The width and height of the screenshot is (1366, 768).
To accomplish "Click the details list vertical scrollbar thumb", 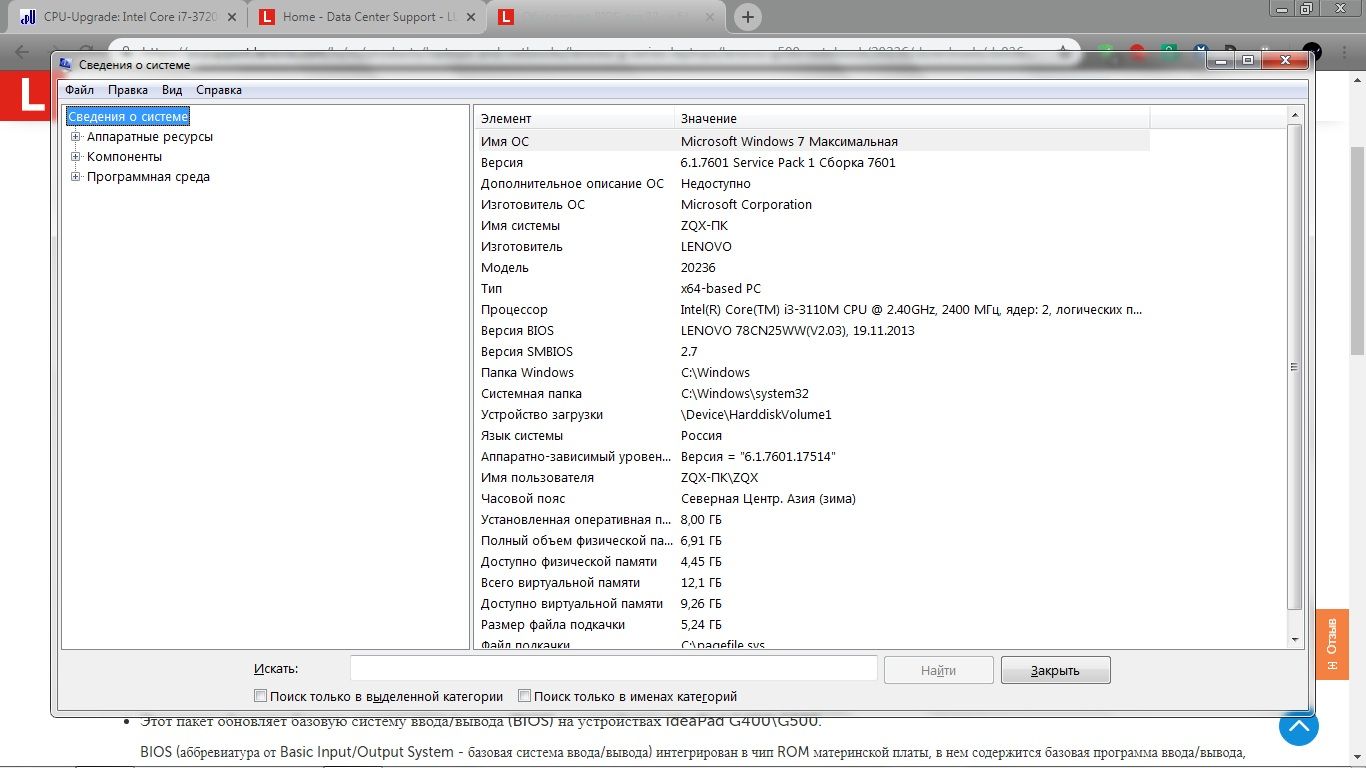I will (1294, 367).
